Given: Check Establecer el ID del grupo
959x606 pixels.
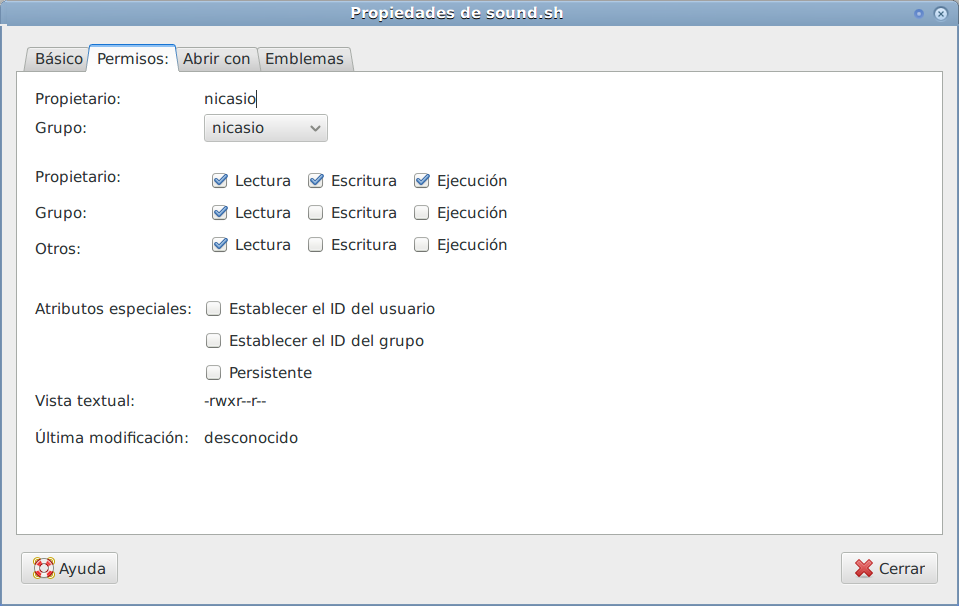Looking at the screenshot, I should point(213,341).
